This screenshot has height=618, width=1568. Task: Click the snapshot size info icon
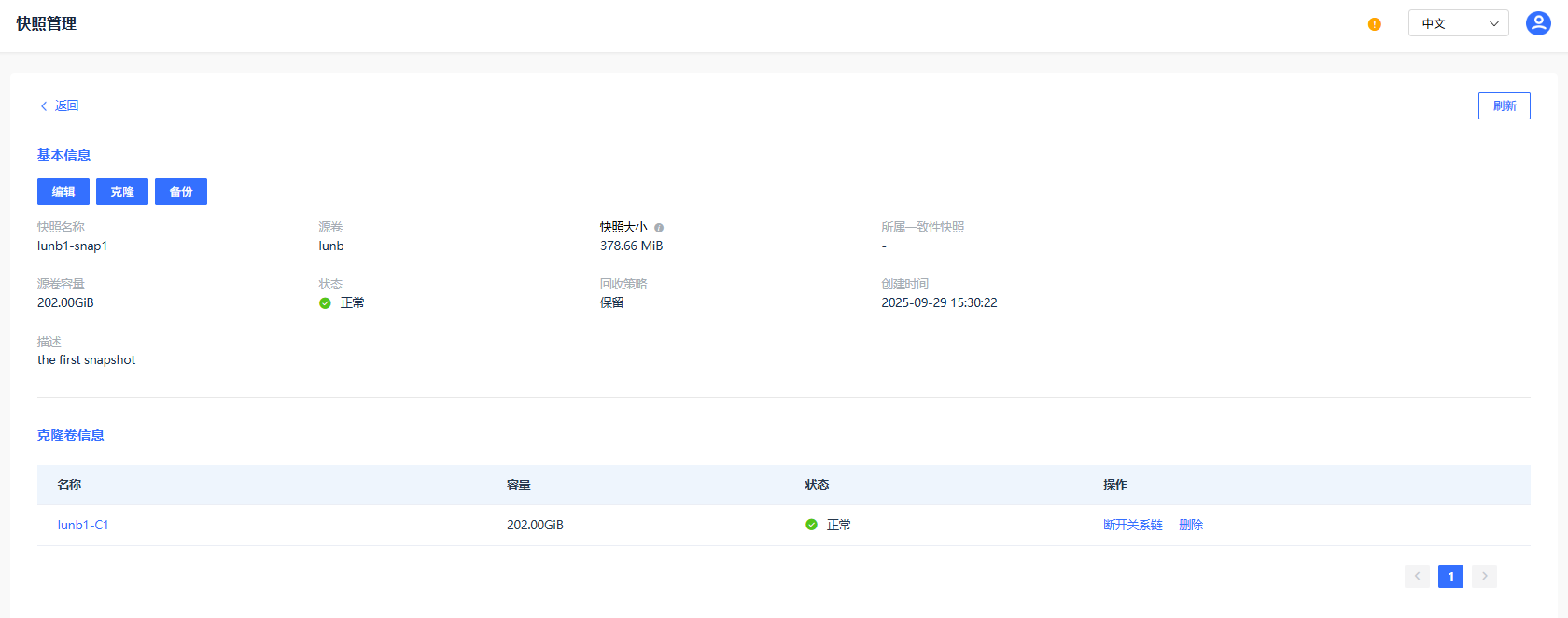point(659,228)
